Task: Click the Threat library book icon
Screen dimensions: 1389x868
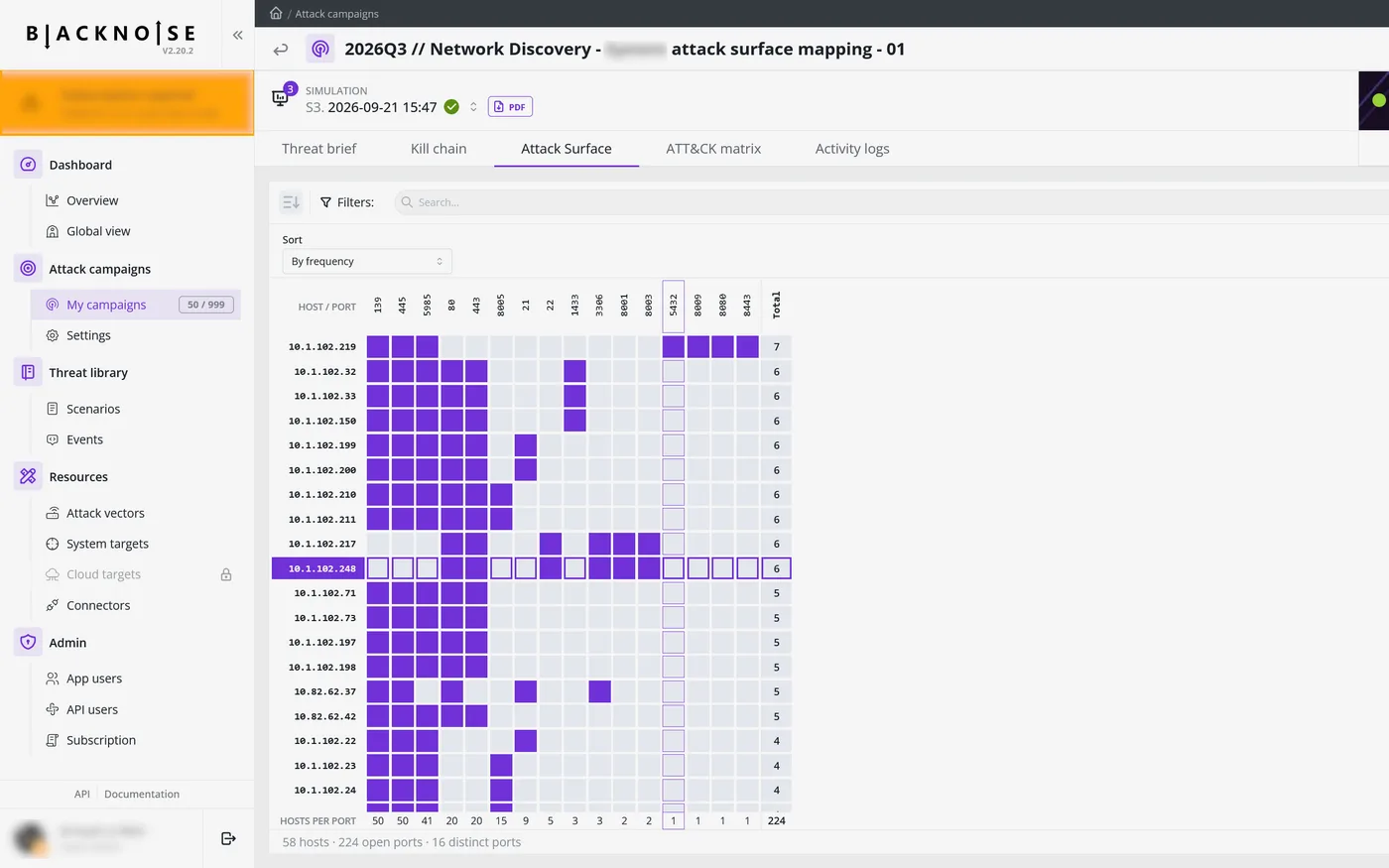Action: pyautogui.click(x=28, y=372)
